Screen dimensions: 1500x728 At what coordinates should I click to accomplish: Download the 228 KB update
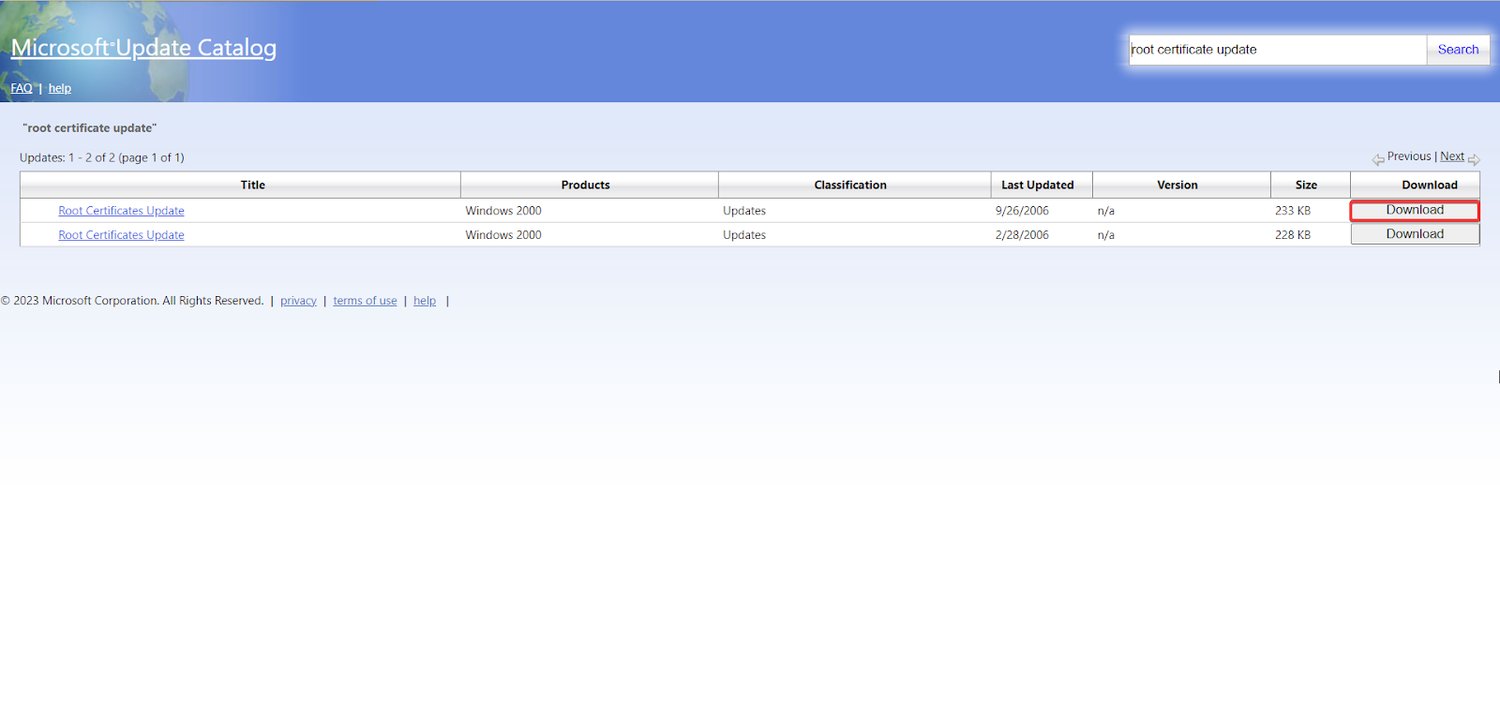point(1415,234)
